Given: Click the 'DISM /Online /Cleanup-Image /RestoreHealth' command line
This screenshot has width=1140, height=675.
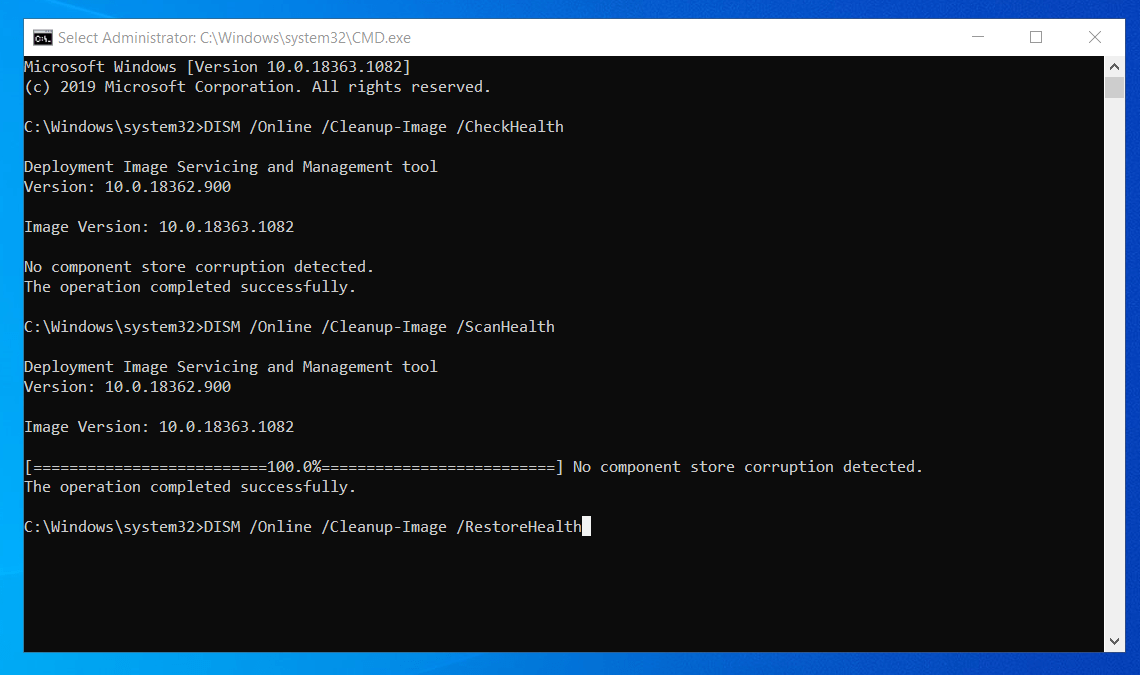Looking at the screenshot, I should (303, 527).
